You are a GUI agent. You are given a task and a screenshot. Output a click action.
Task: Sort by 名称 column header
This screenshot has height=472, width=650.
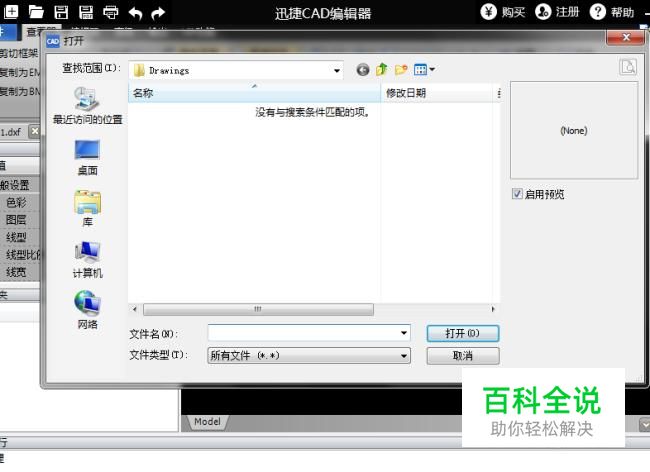click(x=254, y=93)
